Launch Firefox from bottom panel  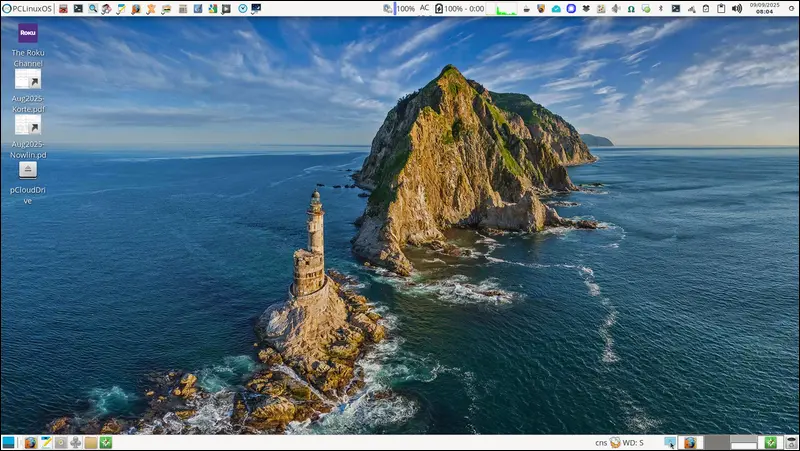(x=31, y=442)
